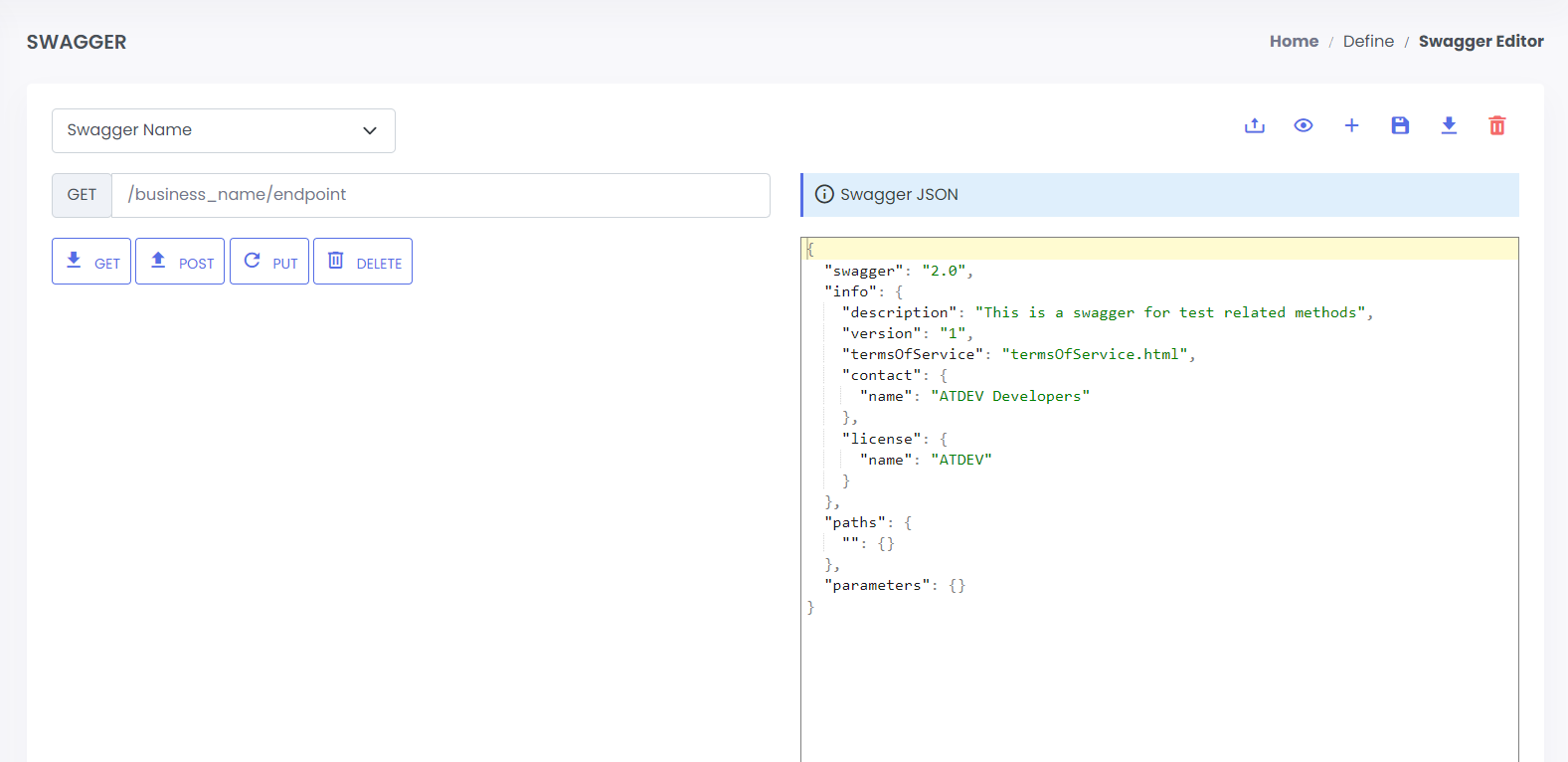Click the PUT method button
This screenshot has width=1568, height=762.
tap(269, 262)
